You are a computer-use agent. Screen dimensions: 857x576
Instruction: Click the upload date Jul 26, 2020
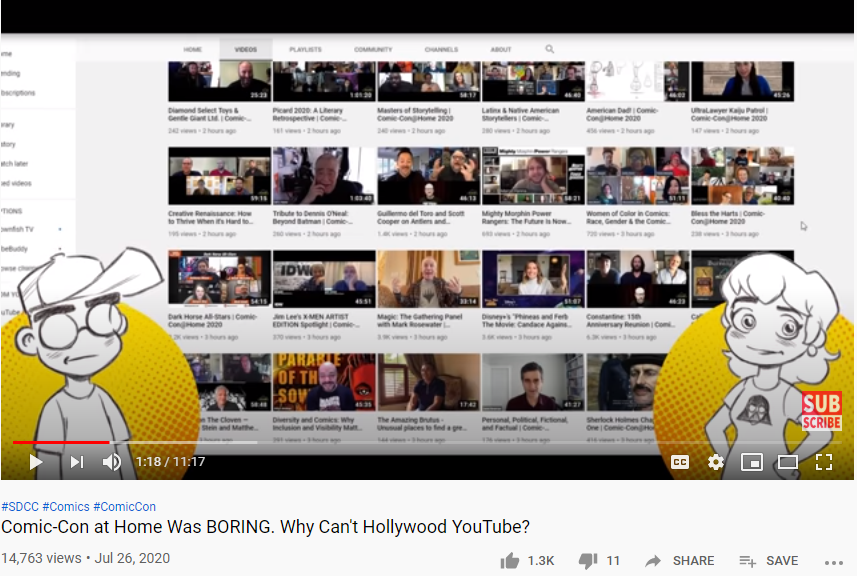tap(132, 558)
